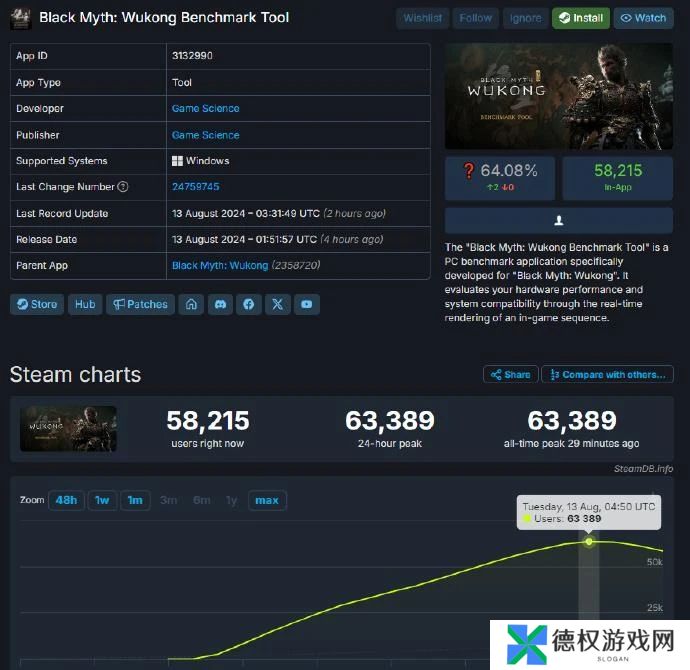Toggle Ignore for this app
The image size is (690, 670).
click(525, 18)
